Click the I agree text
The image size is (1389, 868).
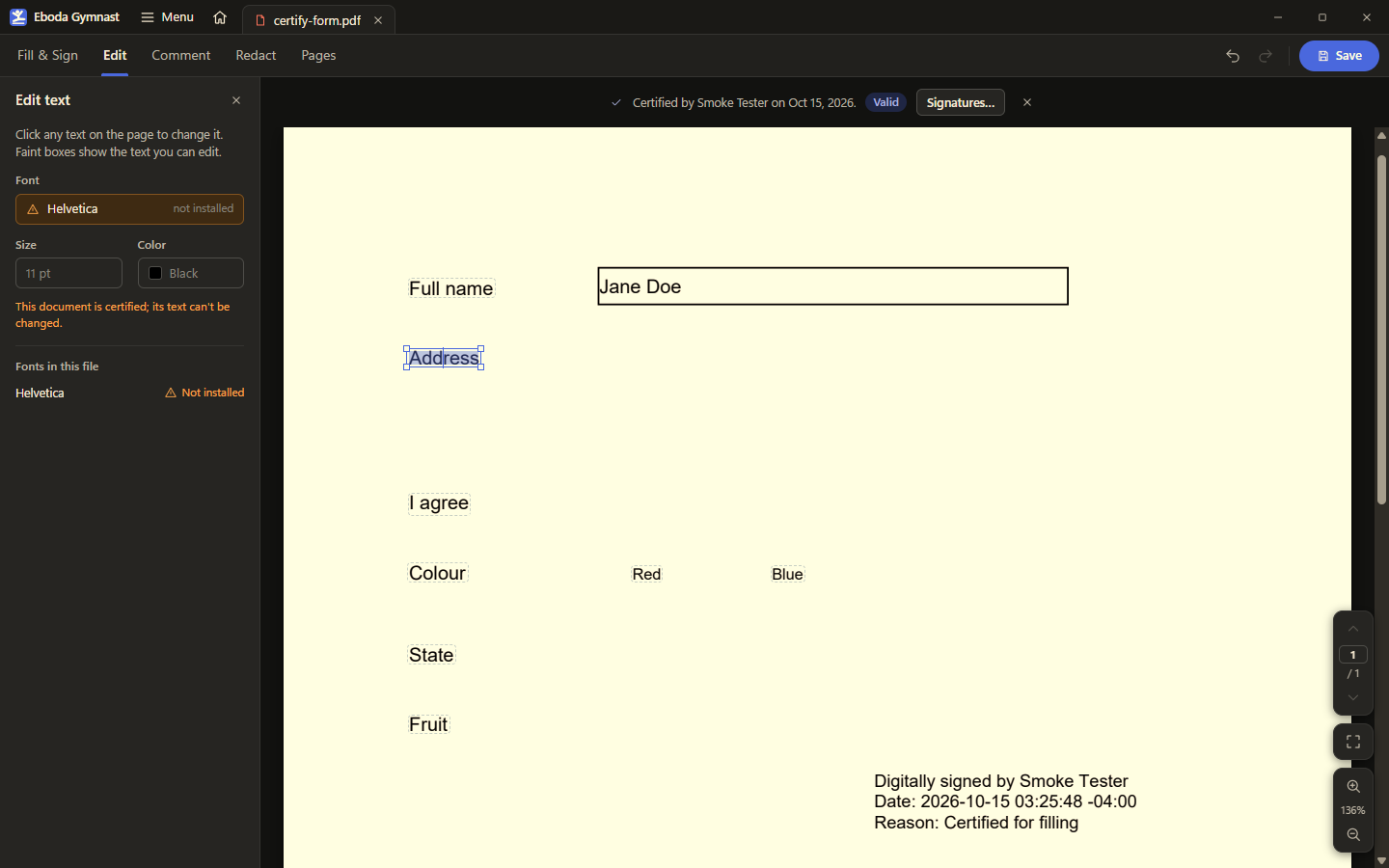(x=439, y=503)
